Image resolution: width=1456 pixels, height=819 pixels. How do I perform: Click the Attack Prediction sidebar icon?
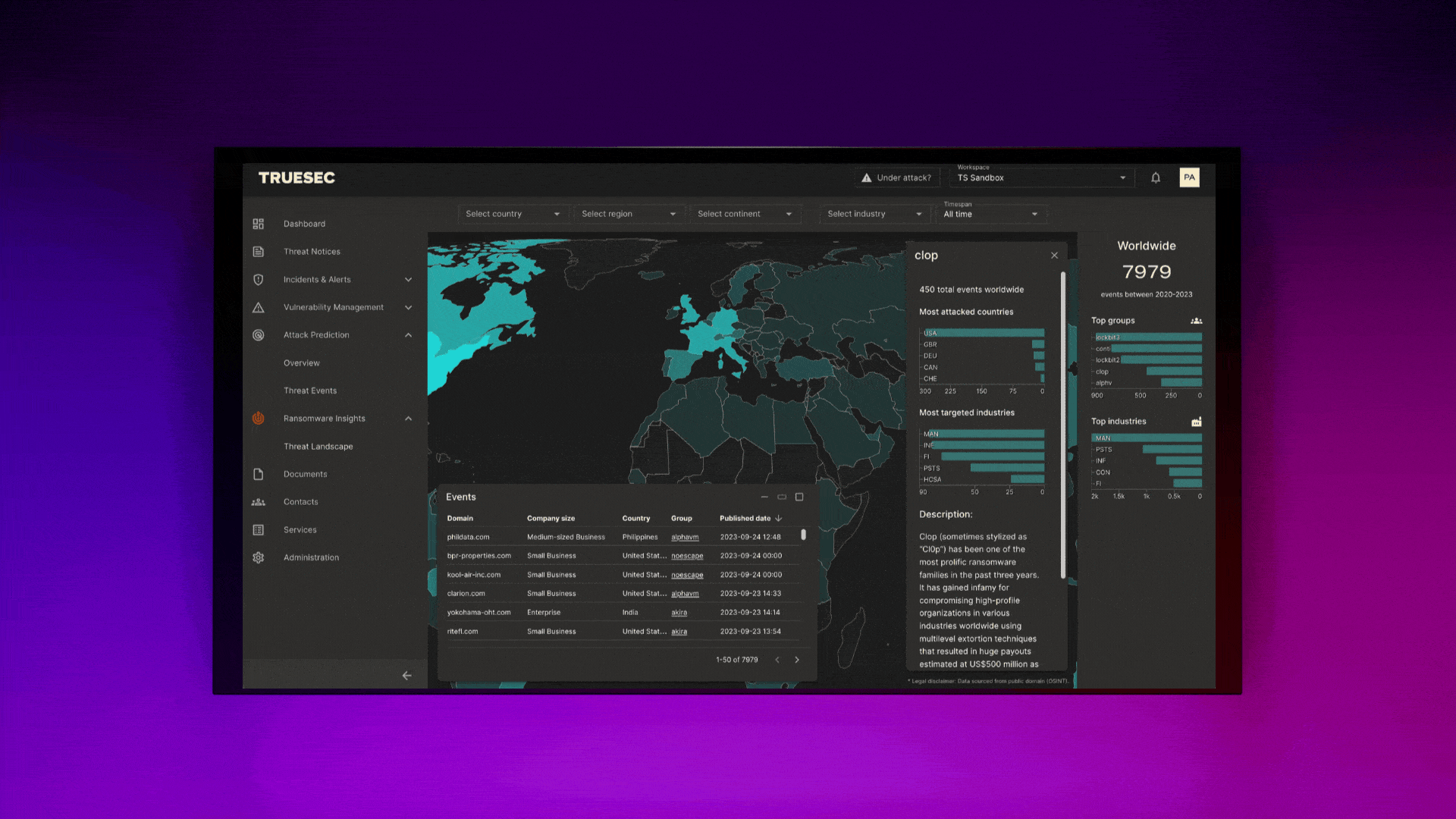coord(257,334)
